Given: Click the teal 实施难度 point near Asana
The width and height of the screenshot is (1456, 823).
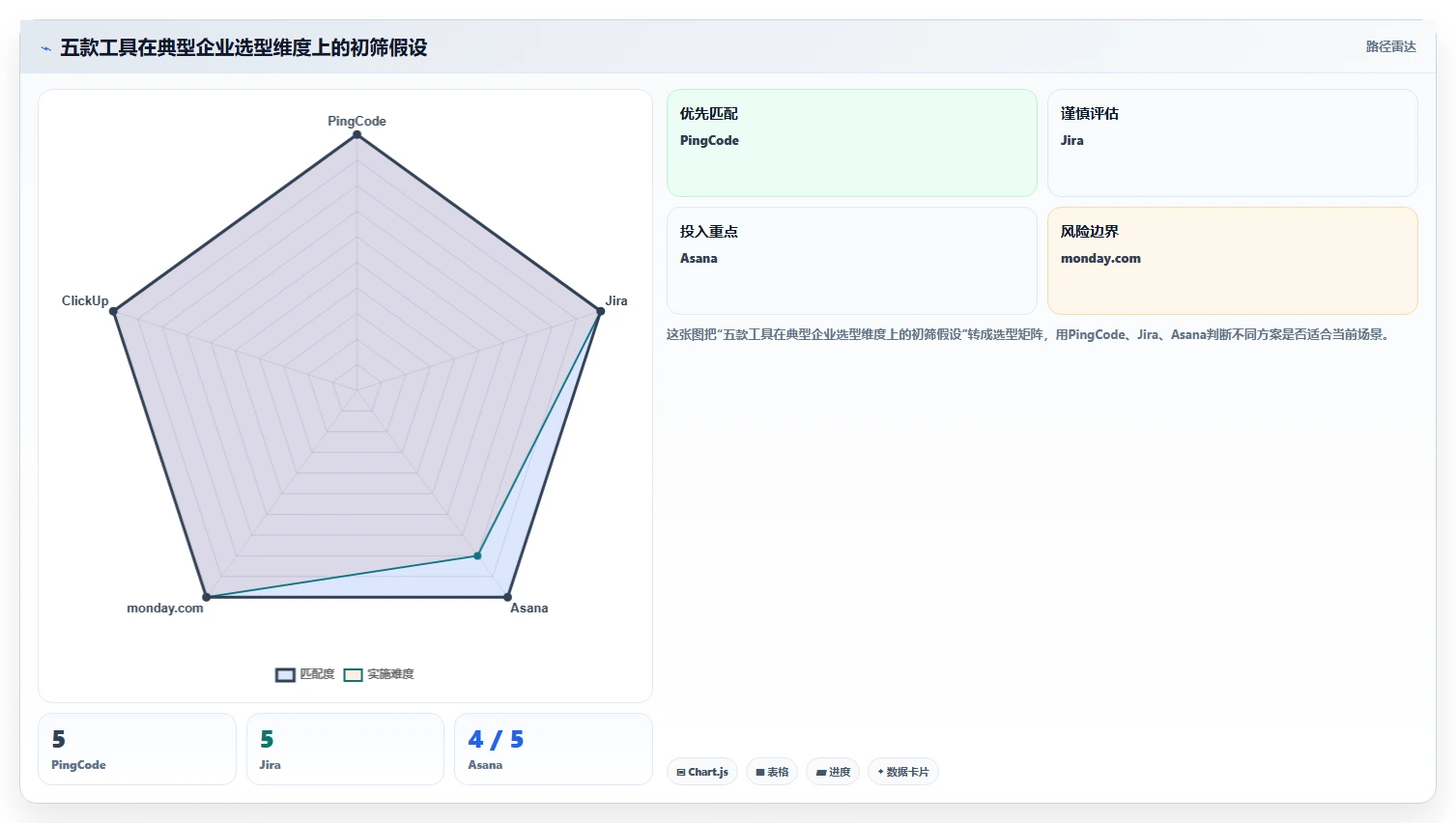Looking at the screenshot, I should pos(477,555).
